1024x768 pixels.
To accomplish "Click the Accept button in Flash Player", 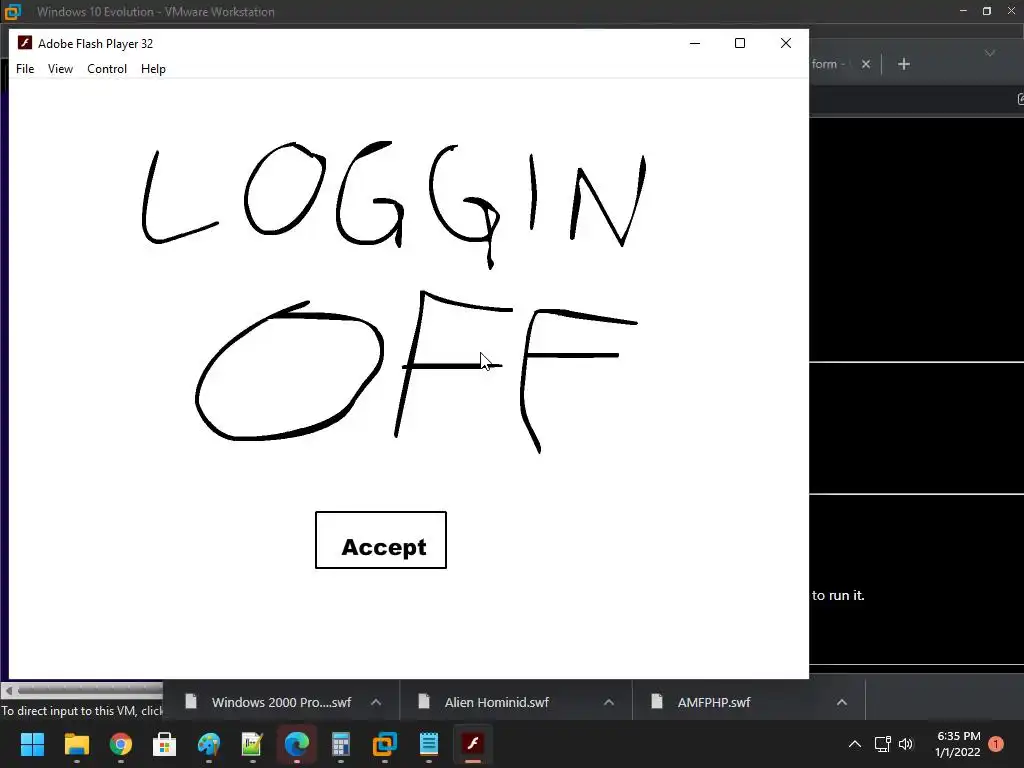I will coord(381,540).
